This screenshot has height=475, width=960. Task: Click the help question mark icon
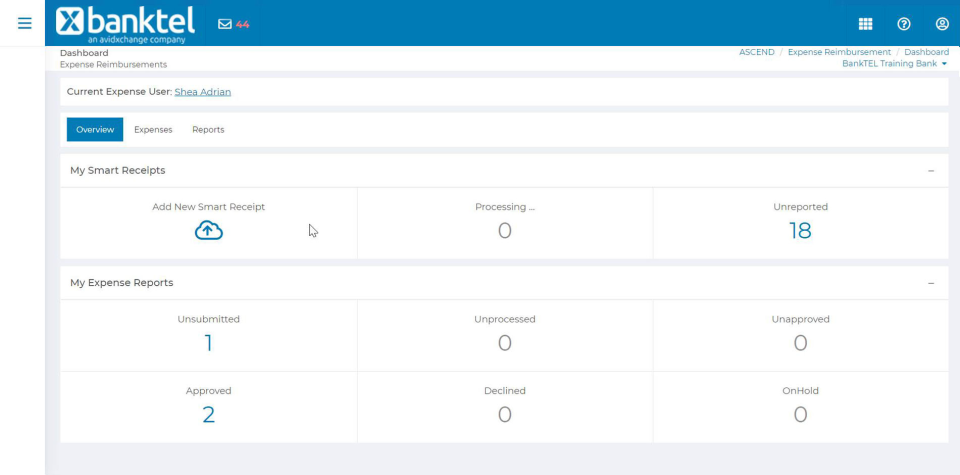[904, 24]
